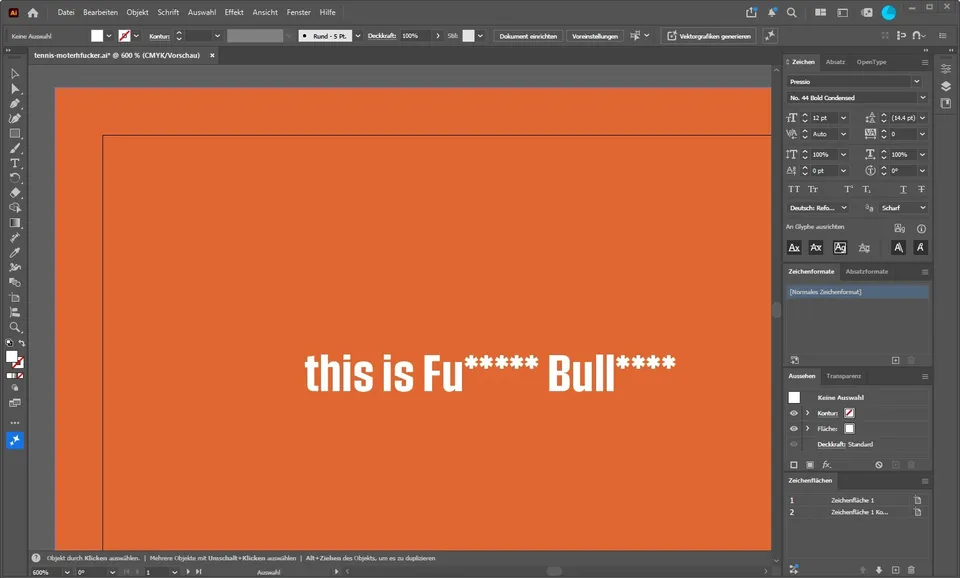Activate the Type tool
The width and height of the screenshot is (960, 578).
point(15,163)
